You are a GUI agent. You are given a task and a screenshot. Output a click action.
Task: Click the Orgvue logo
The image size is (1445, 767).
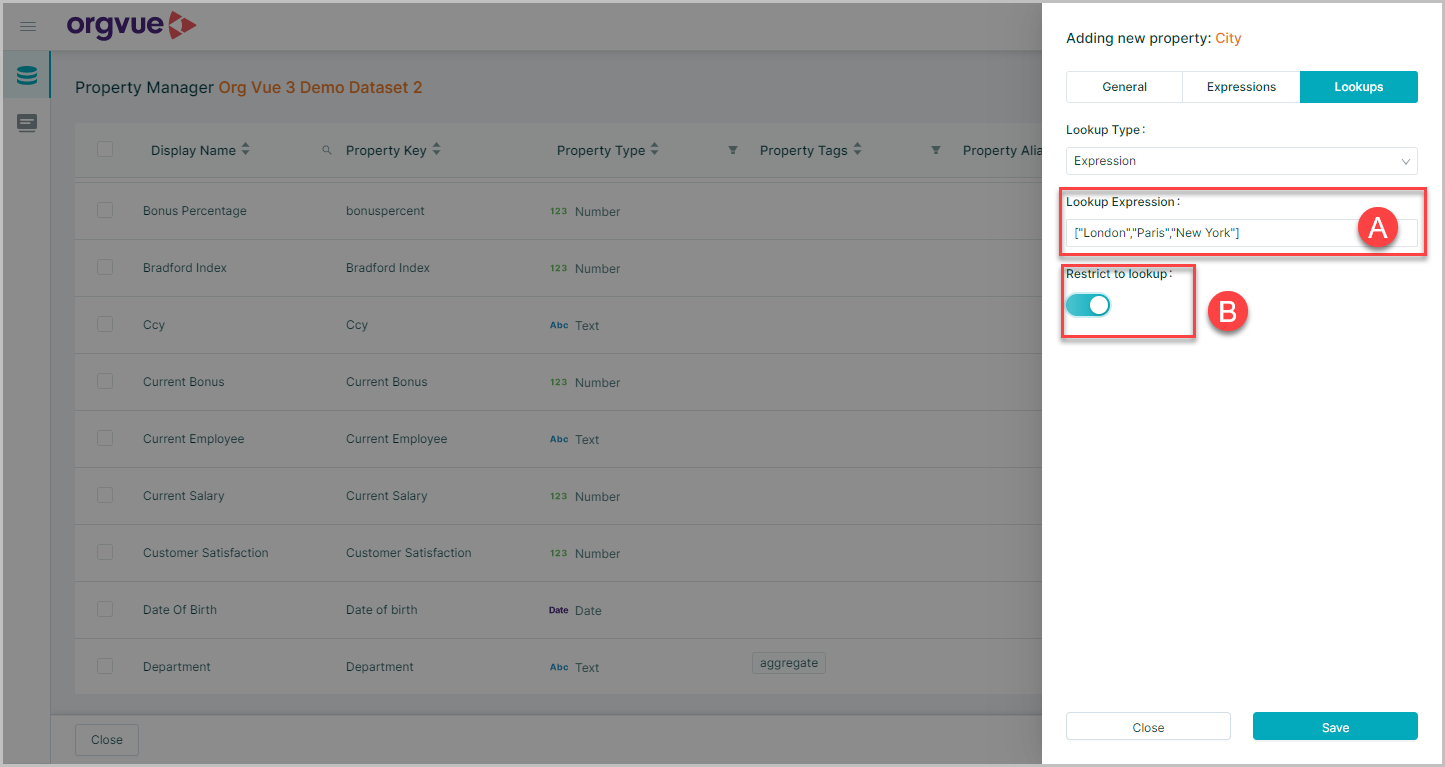[x=131, y=25]
